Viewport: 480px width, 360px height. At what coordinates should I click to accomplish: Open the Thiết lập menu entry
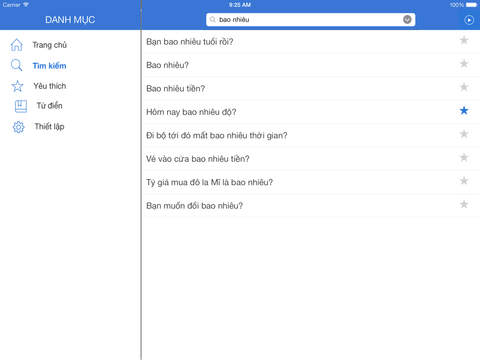click(49, 127)
